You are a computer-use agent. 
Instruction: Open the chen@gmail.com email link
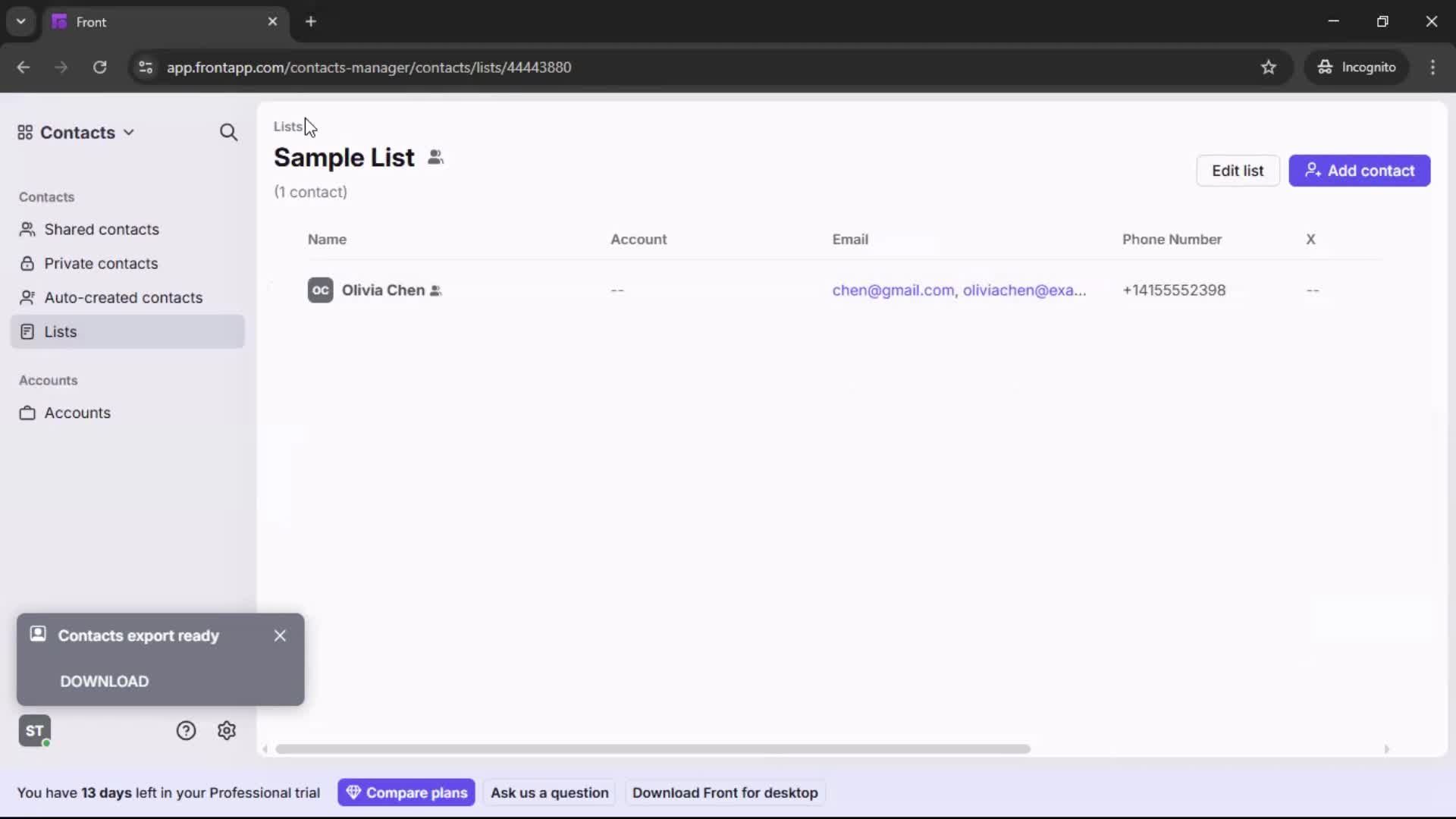pyautogui.click(x=892, y=290)
